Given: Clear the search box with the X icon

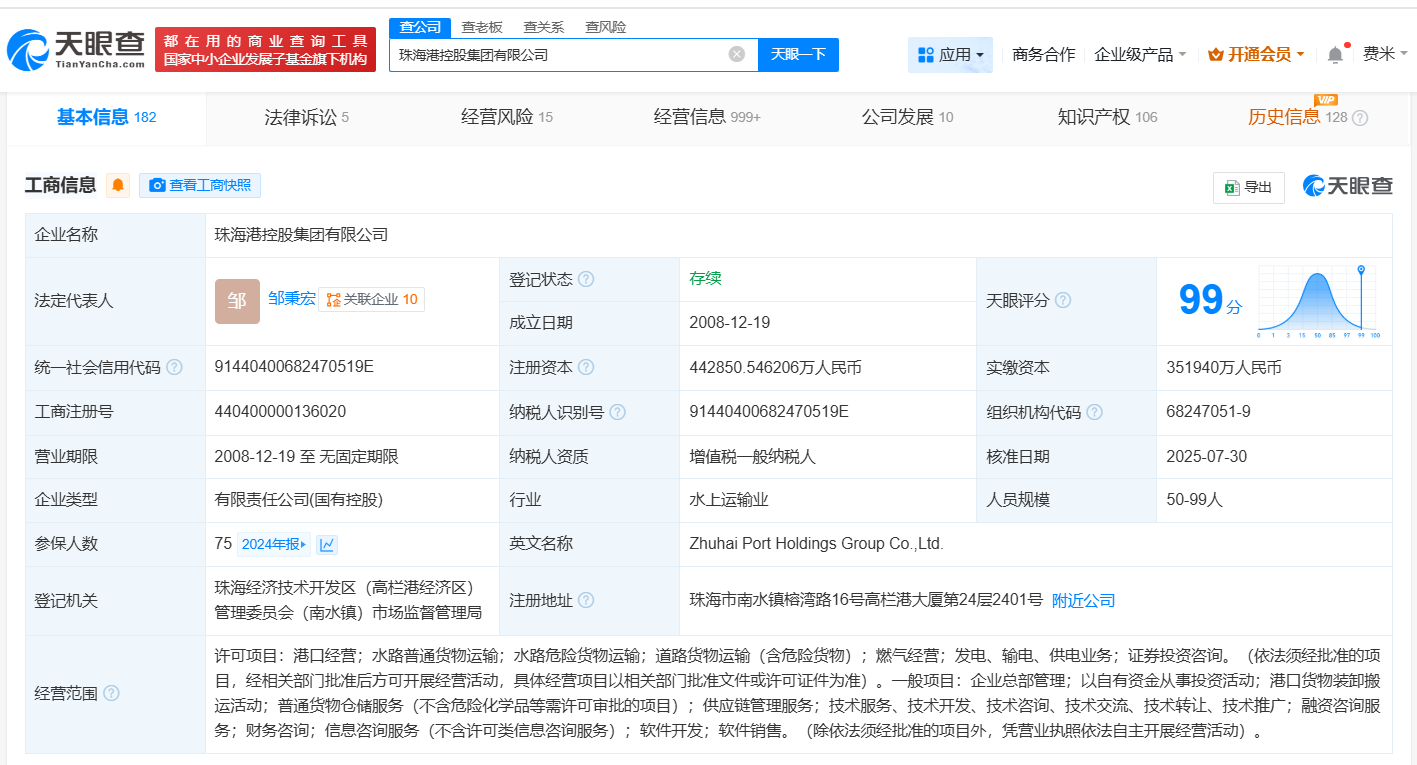Looking at the screenshot, I should coord(737,55).
